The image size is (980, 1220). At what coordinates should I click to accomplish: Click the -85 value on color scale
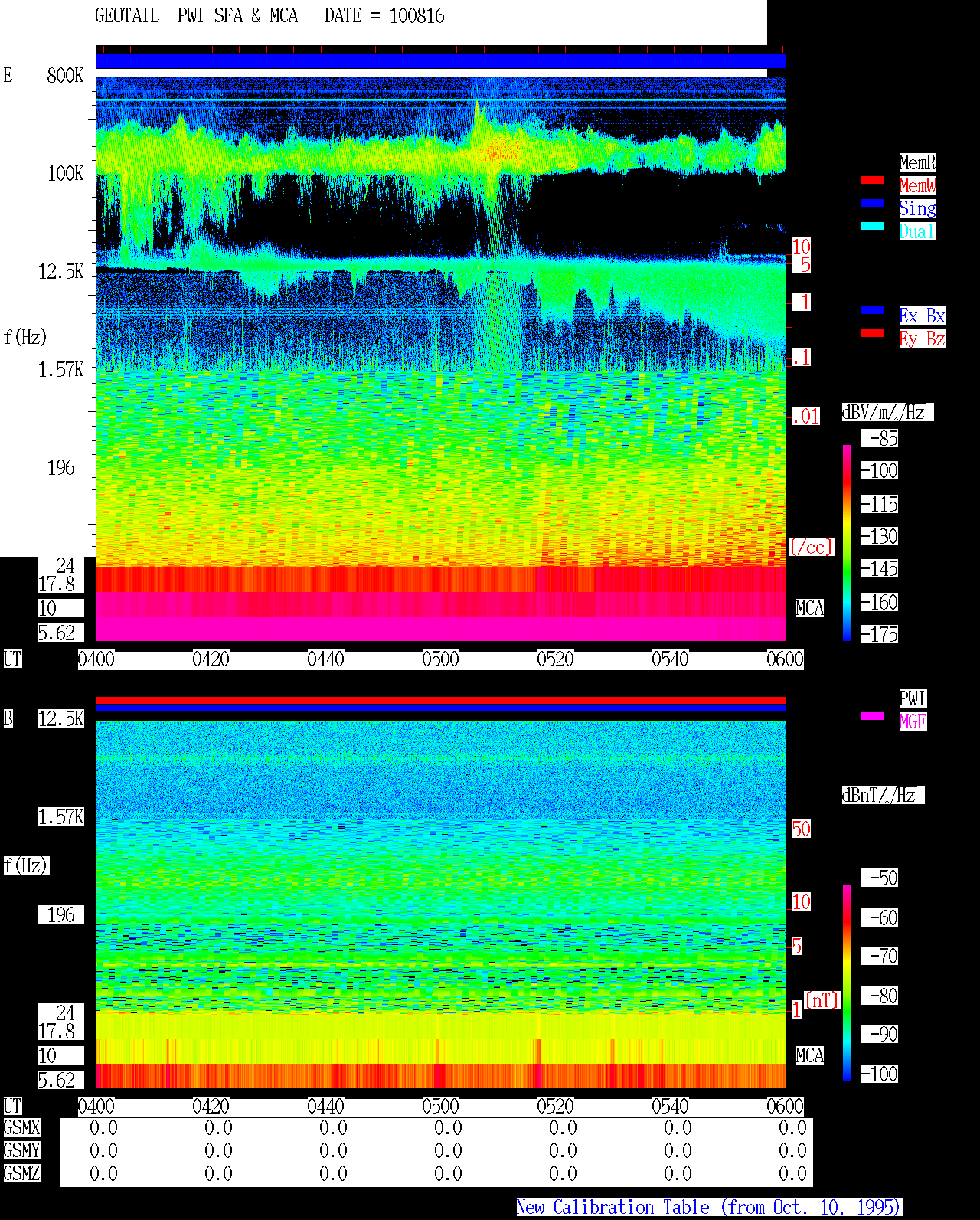point(880,439)
